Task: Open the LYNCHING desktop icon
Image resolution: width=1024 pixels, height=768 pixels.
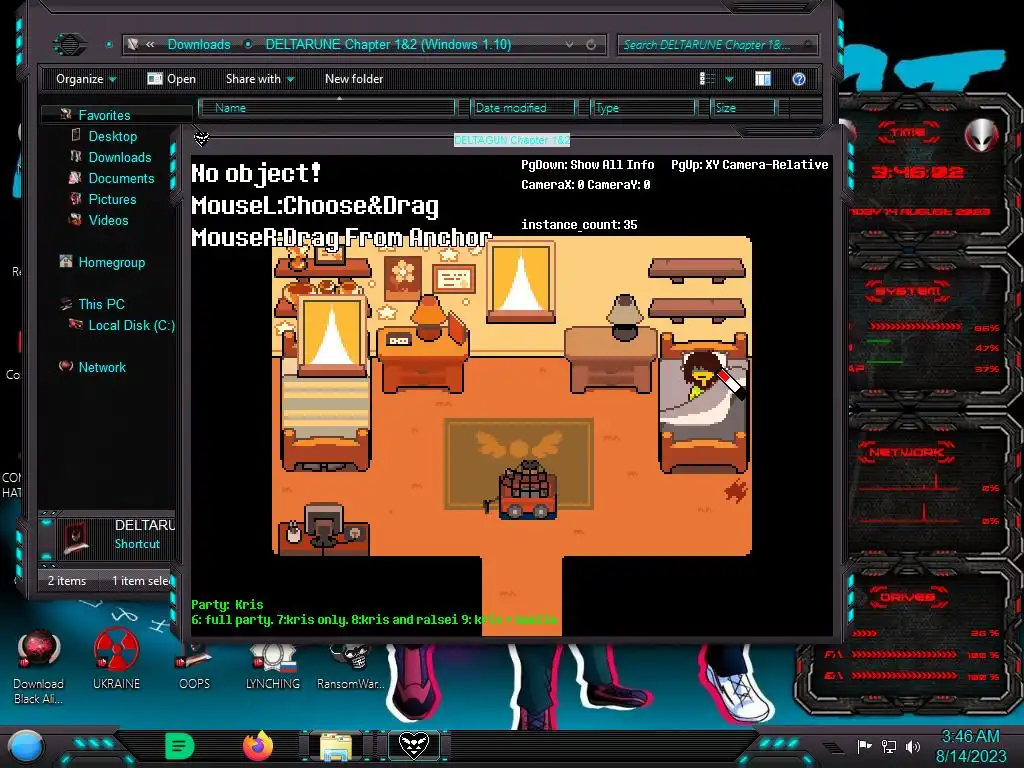Action: (272, 667)
